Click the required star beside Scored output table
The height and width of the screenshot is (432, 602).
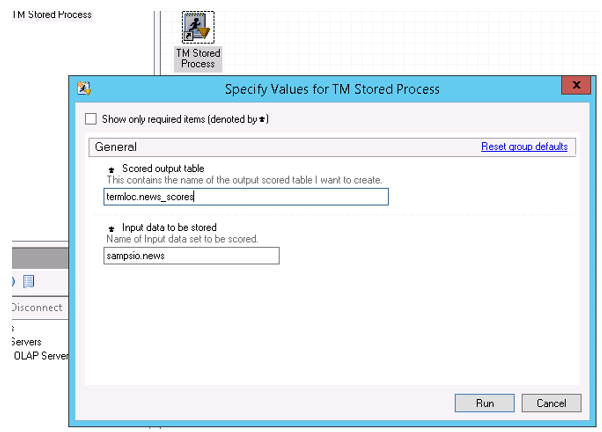click(x=111, y=169)
